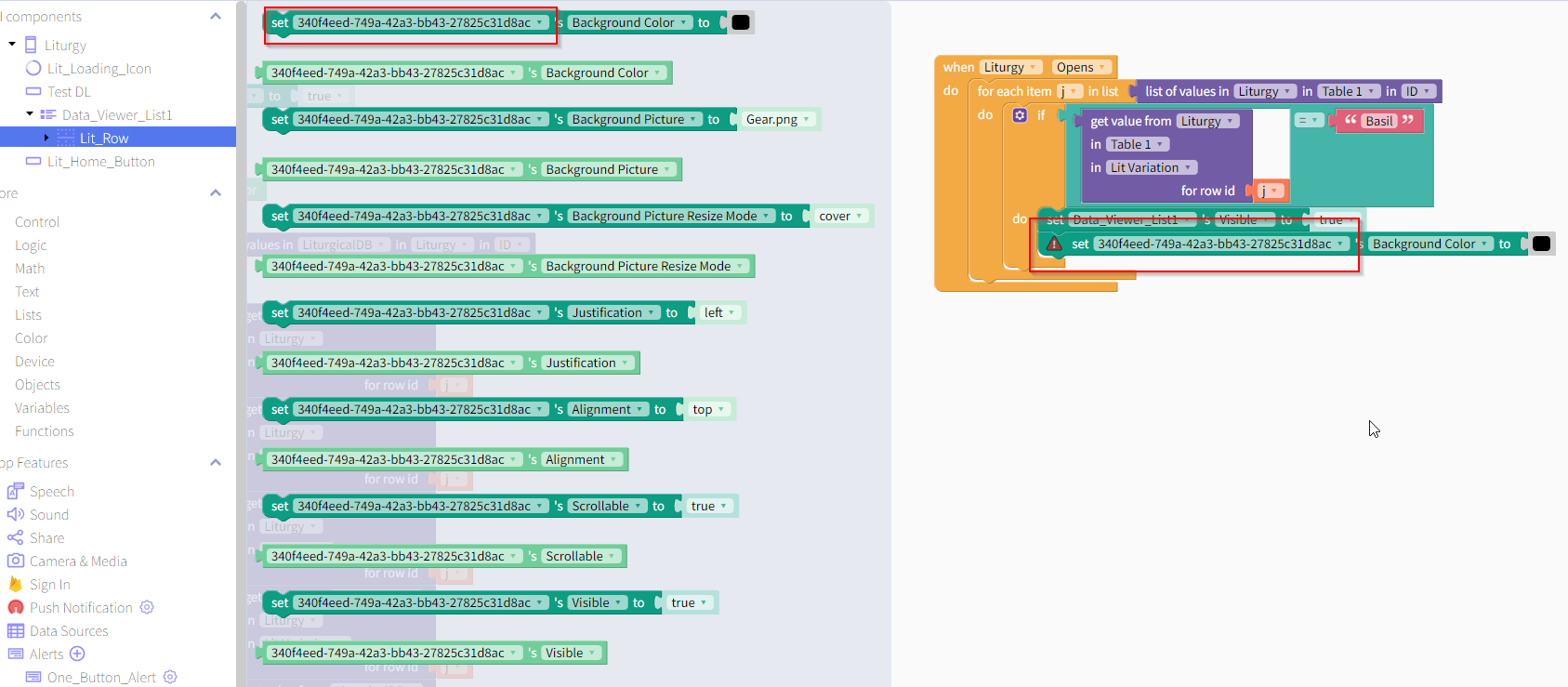
Task: Click the Camera & Media camera icon
Action: click(15, 561)
